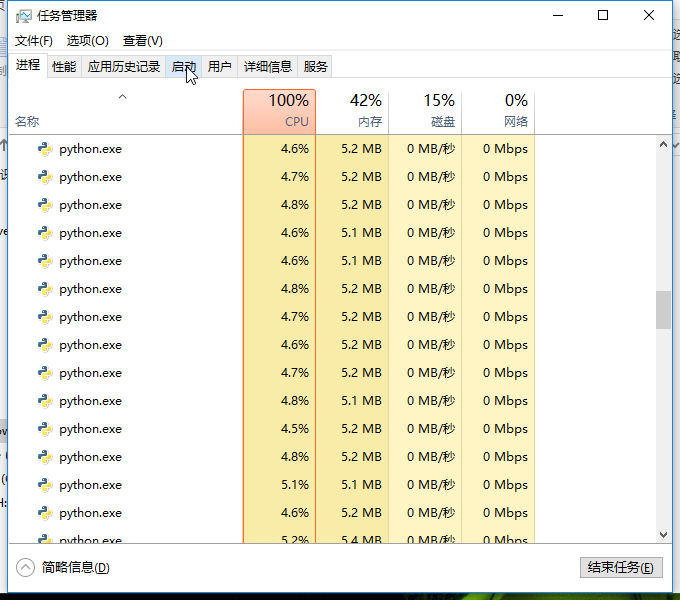Click Python icon of process using 4.5% CPU
680x600 pixels.
point(44,429)
